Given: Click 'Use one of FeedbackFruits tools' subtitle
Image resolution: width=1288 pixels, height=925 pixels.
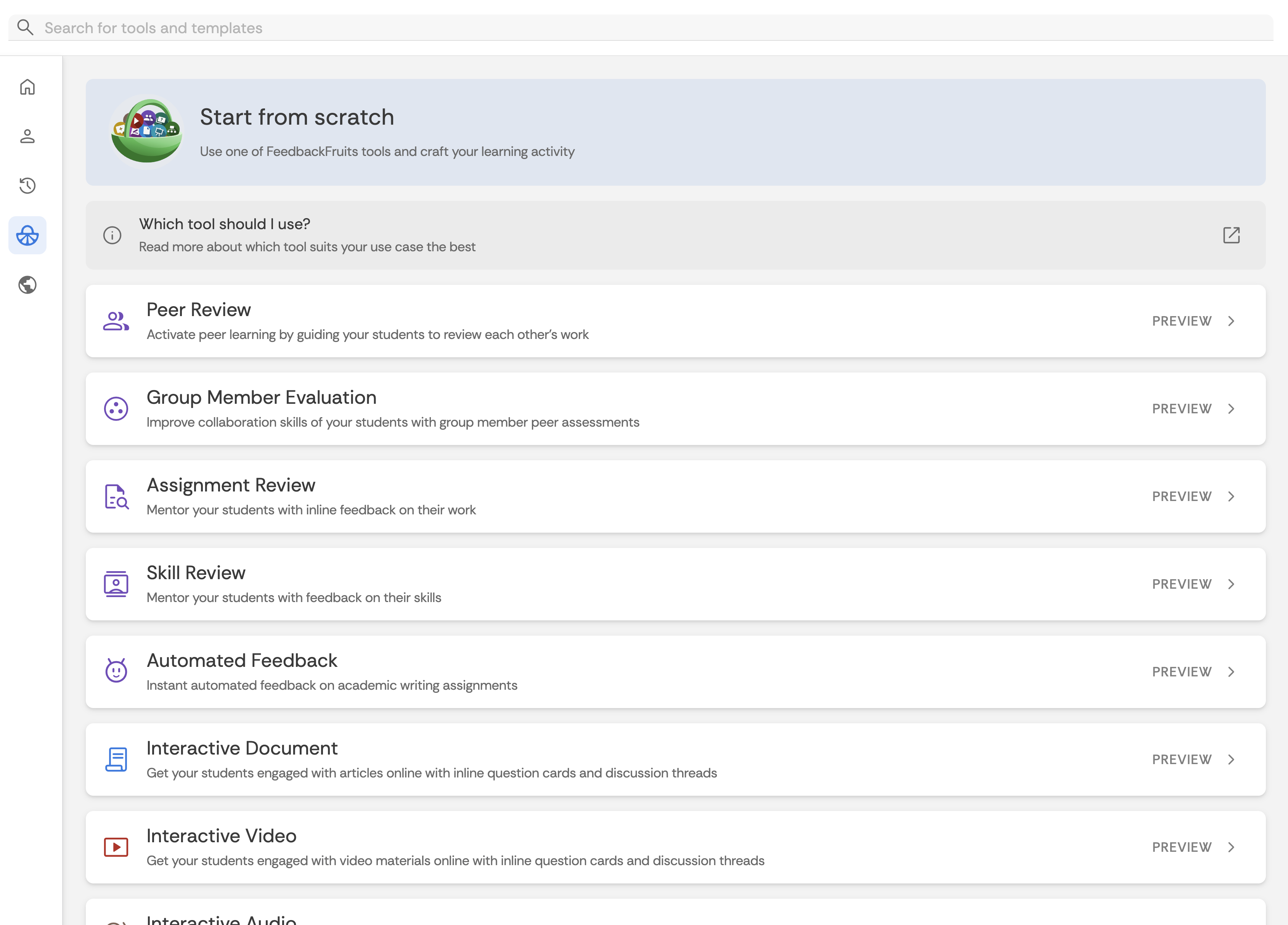Looking at the screenshot, I should click(387, 152).
